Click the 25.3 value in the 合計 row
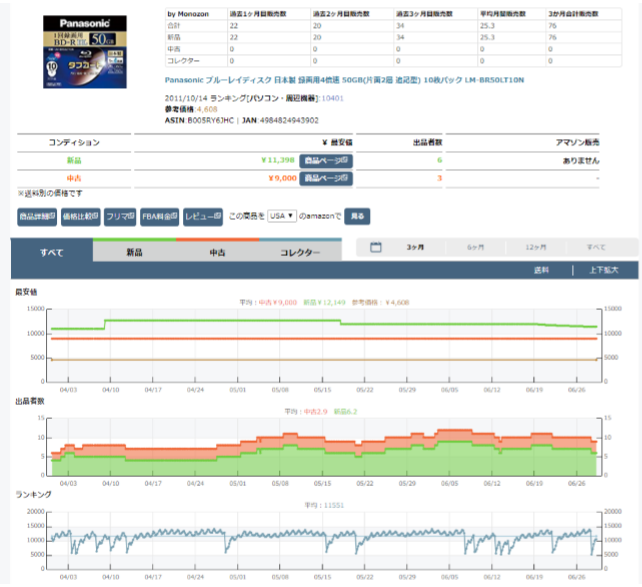This screenshot has width=642, height=587. [487, 25]
